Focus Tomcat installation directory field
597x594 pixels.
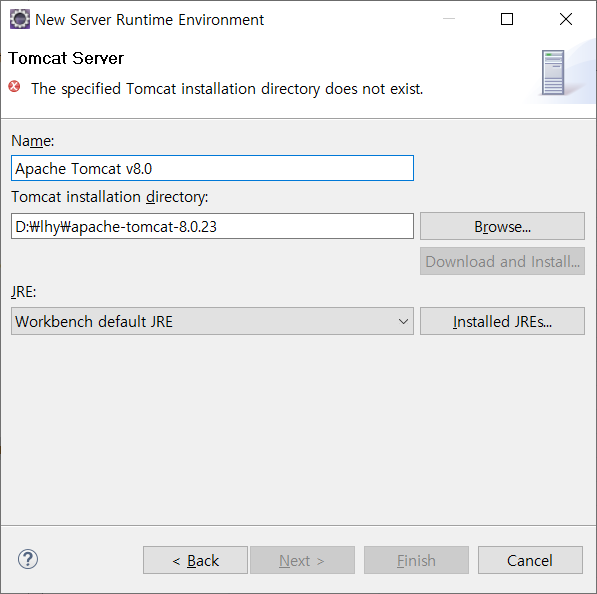212,226
